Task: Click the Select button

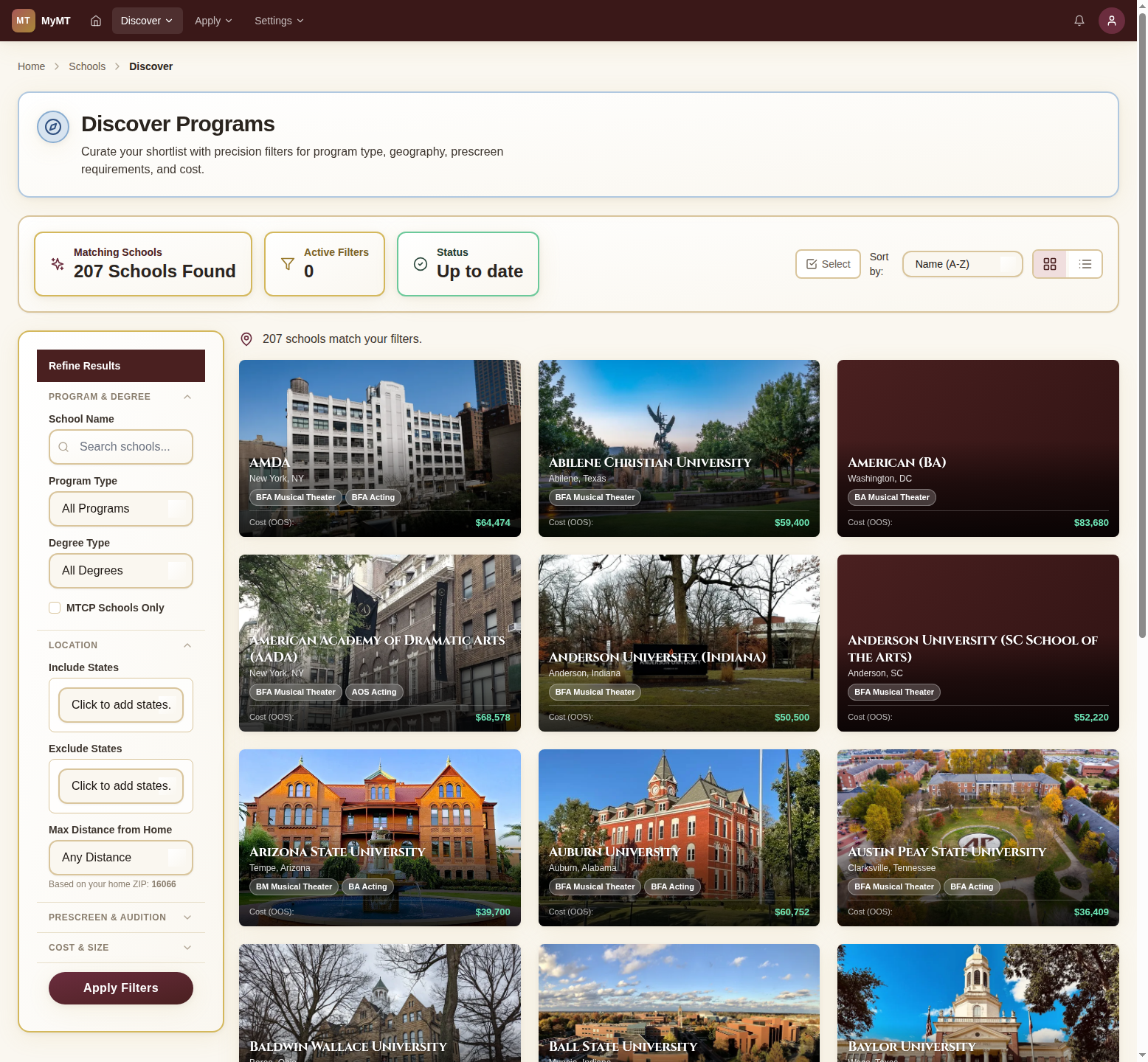Action: tap(828, 264)
